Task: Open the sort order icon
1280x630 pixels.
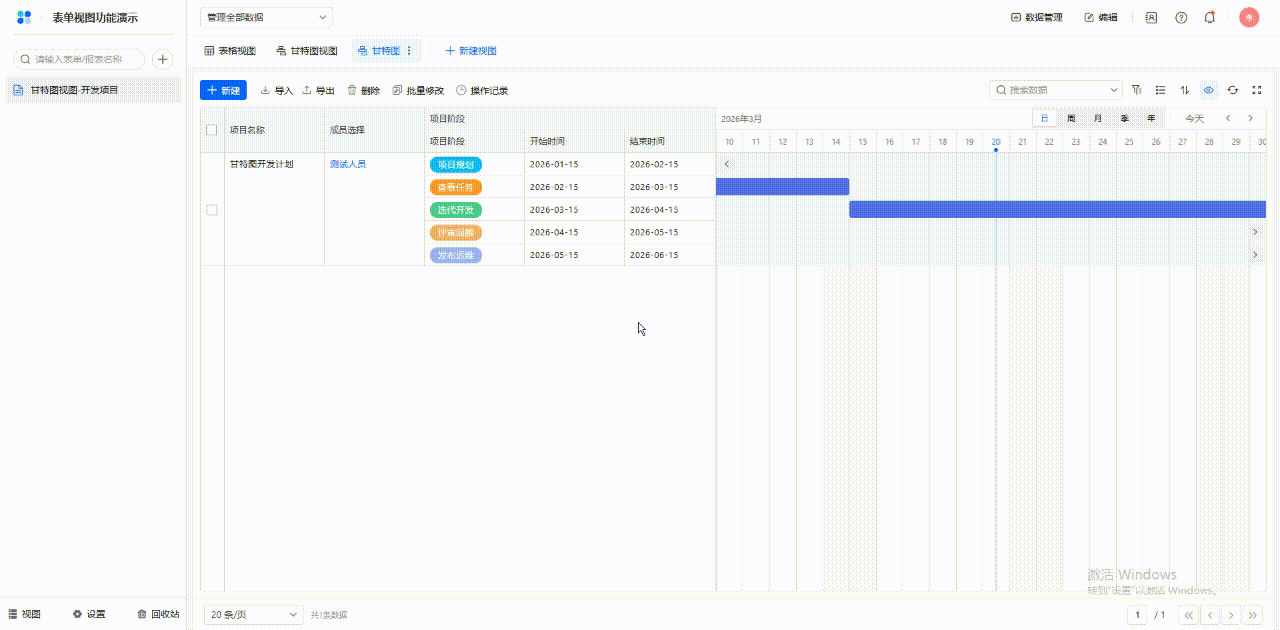Action: [x=1185, y=90]
